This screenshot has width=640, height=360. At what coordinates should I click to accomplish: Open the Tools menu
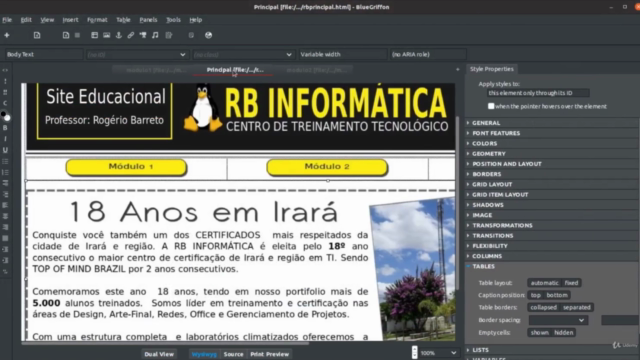(173, 20)
